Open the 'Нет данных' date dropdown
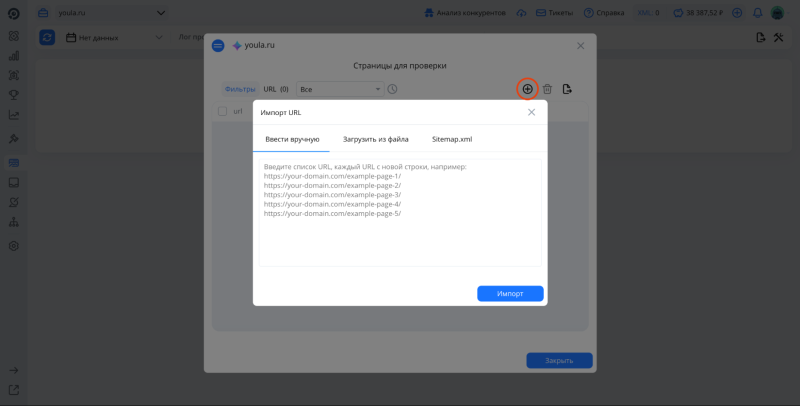 point(115,37)
